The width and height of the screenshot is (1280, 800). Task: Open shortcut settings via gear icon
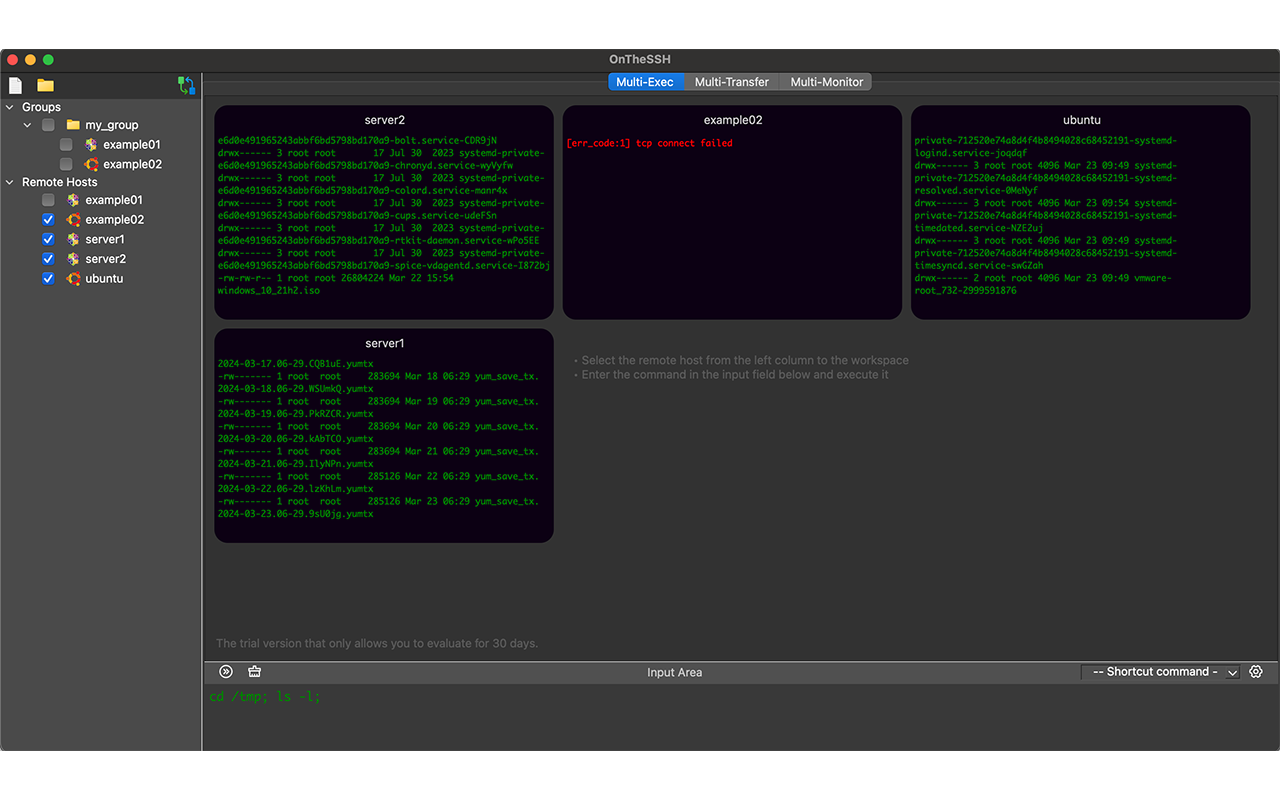point(1256,671)
